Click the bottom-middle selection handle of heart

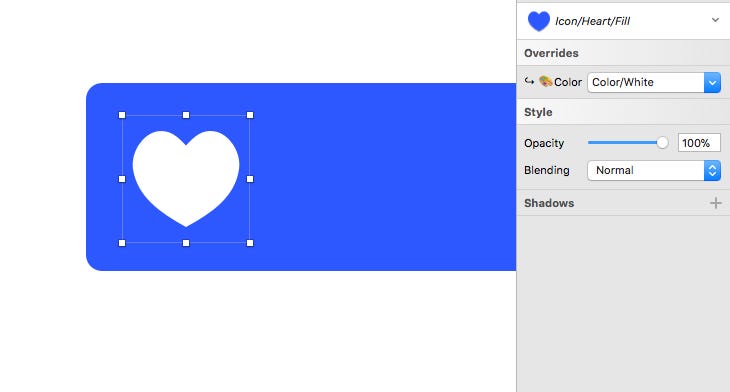[186, 243]
